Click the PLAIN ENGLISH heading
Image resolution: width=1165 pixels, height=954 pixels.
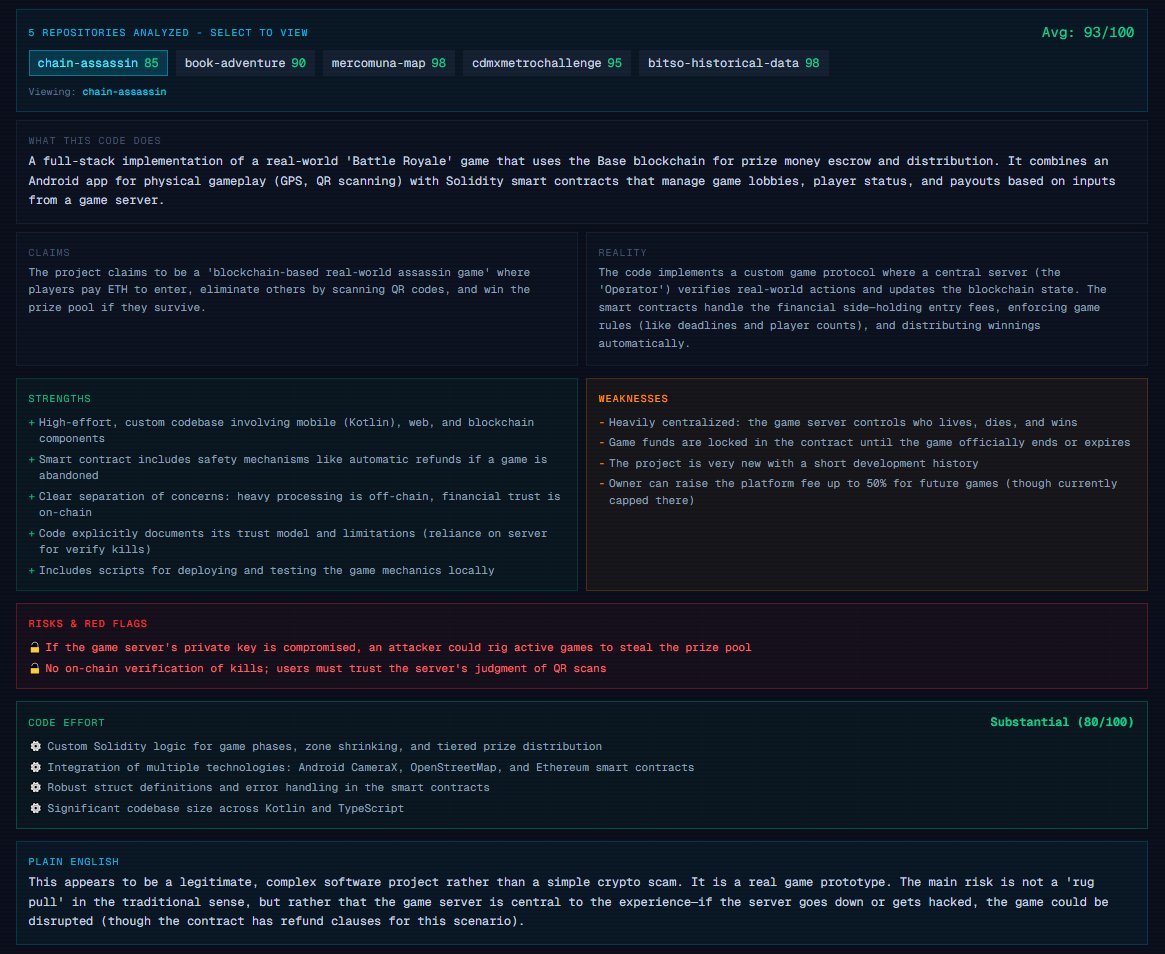[74, 861]
